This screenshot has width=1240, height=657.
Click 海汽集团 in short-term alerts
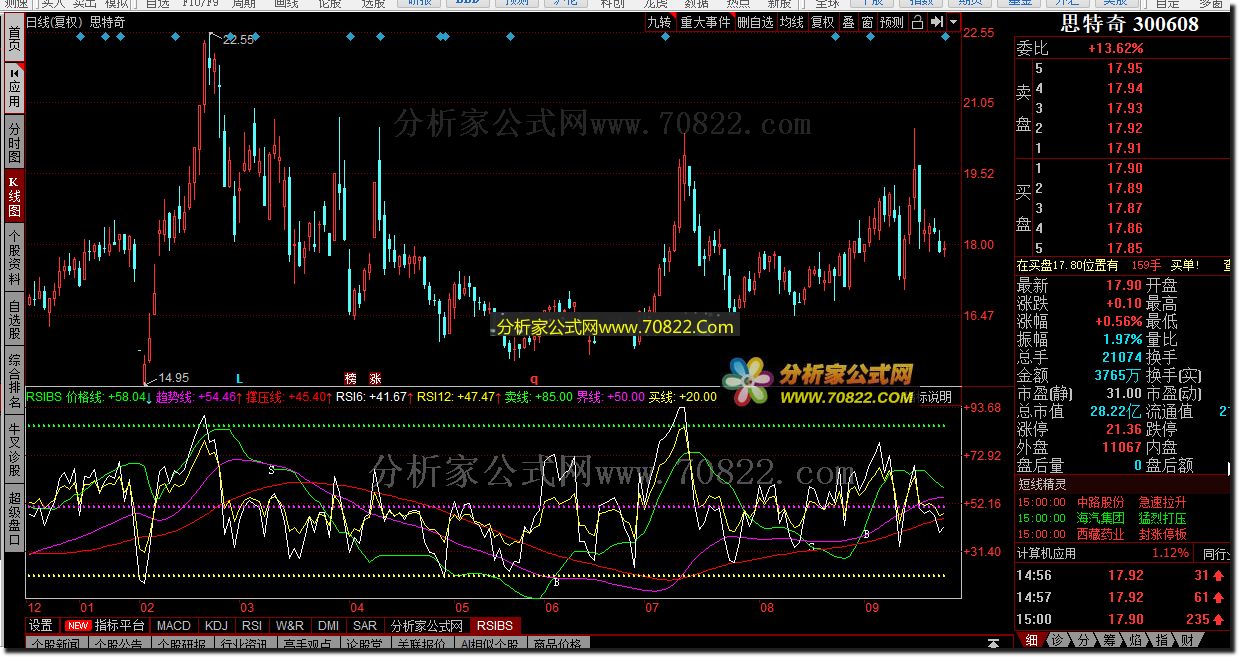tap(1101, 518)
